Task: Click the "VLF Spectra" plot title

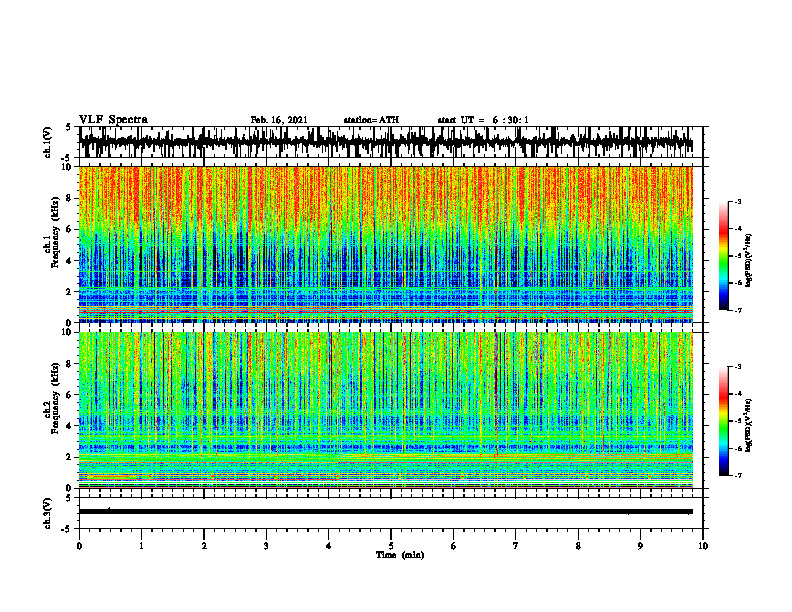Action: click(113, 120)
